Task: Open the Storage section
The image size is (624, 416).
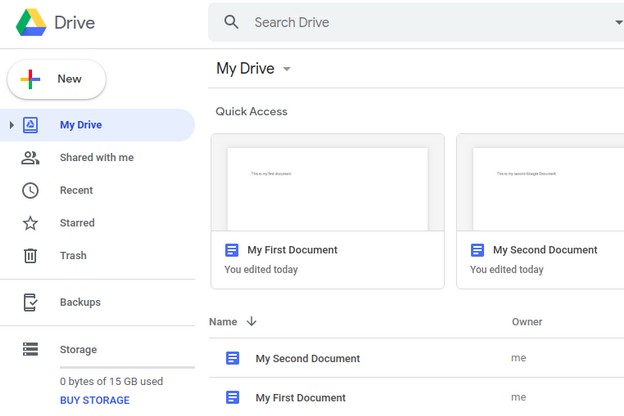Action: coord(78,350)
